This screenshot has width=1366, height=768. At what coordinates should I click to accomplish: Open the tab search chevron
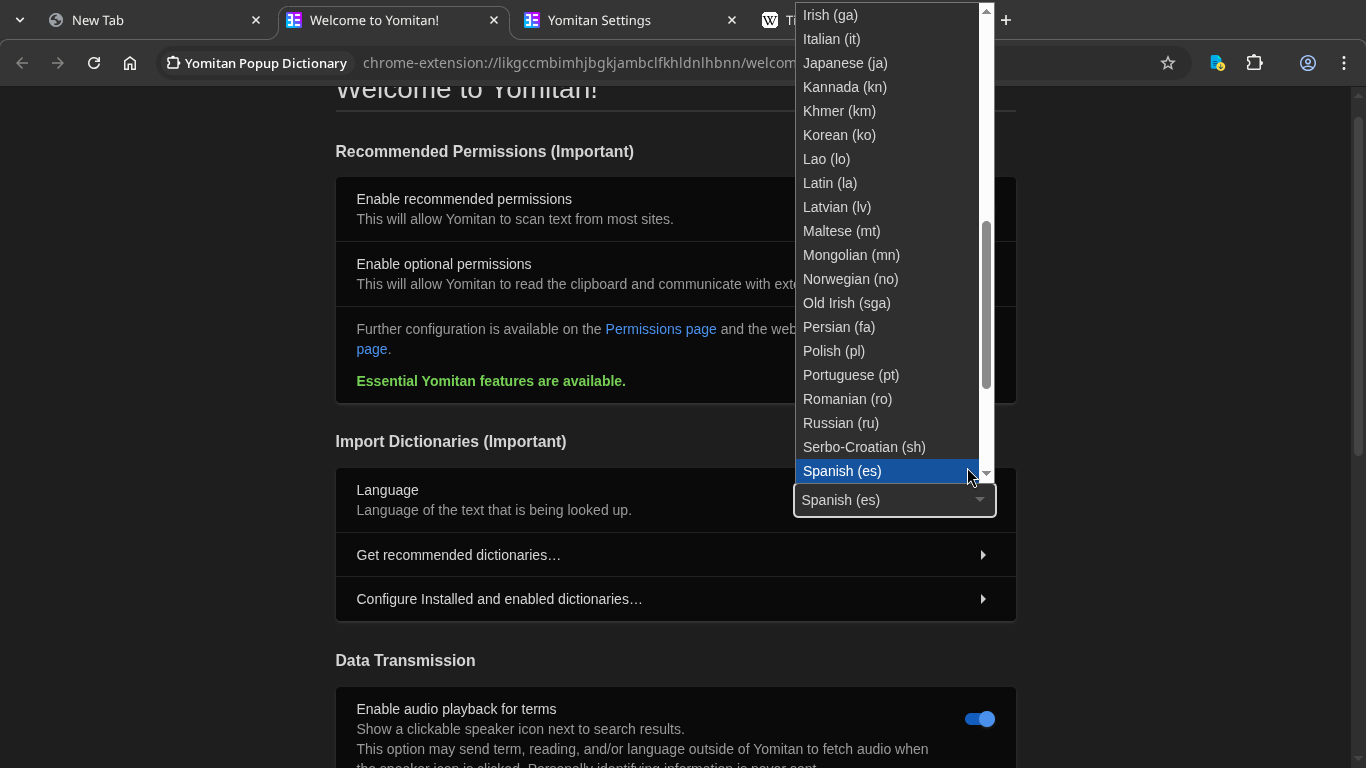pos(20,20)
